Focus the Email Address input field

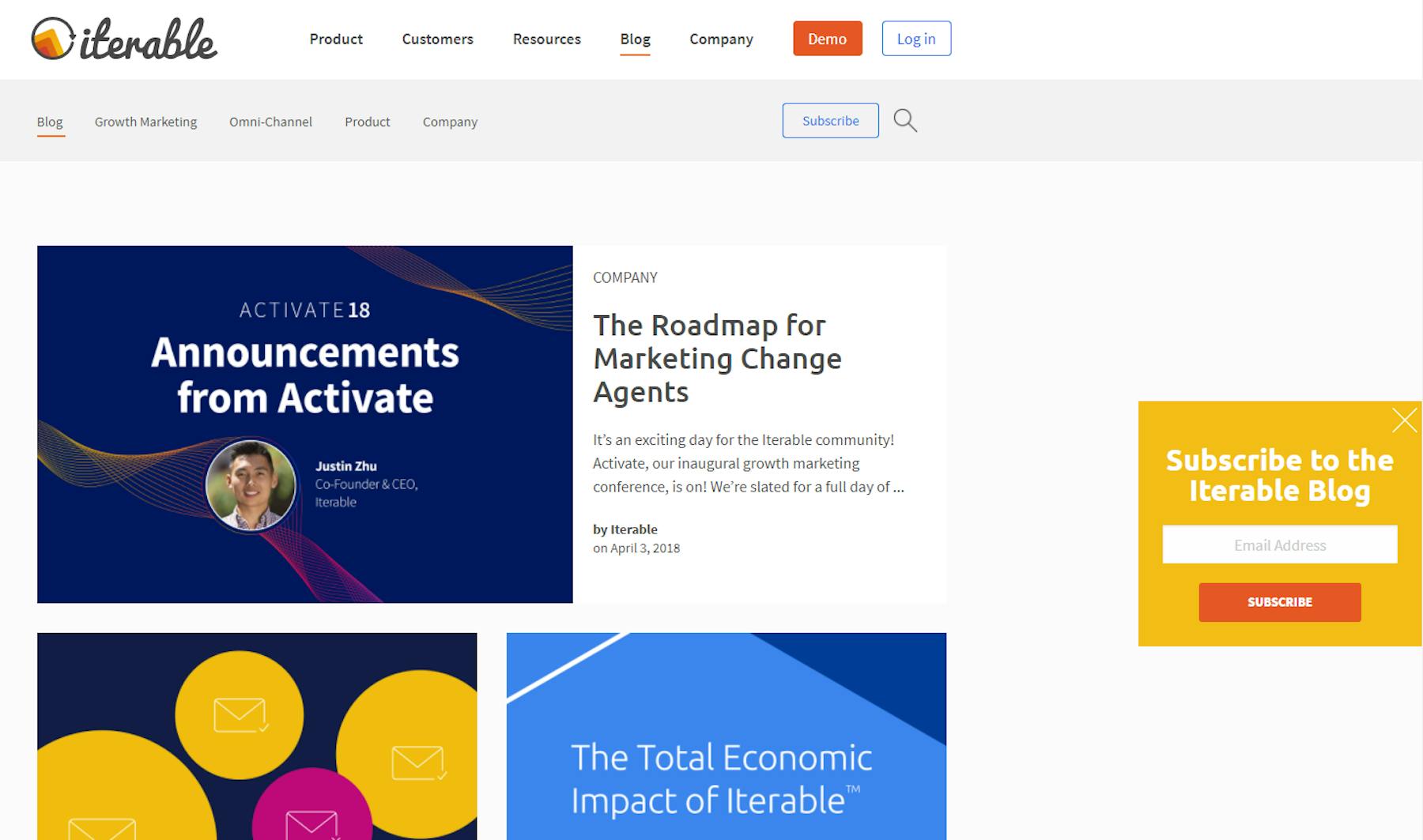(1279, 544)
